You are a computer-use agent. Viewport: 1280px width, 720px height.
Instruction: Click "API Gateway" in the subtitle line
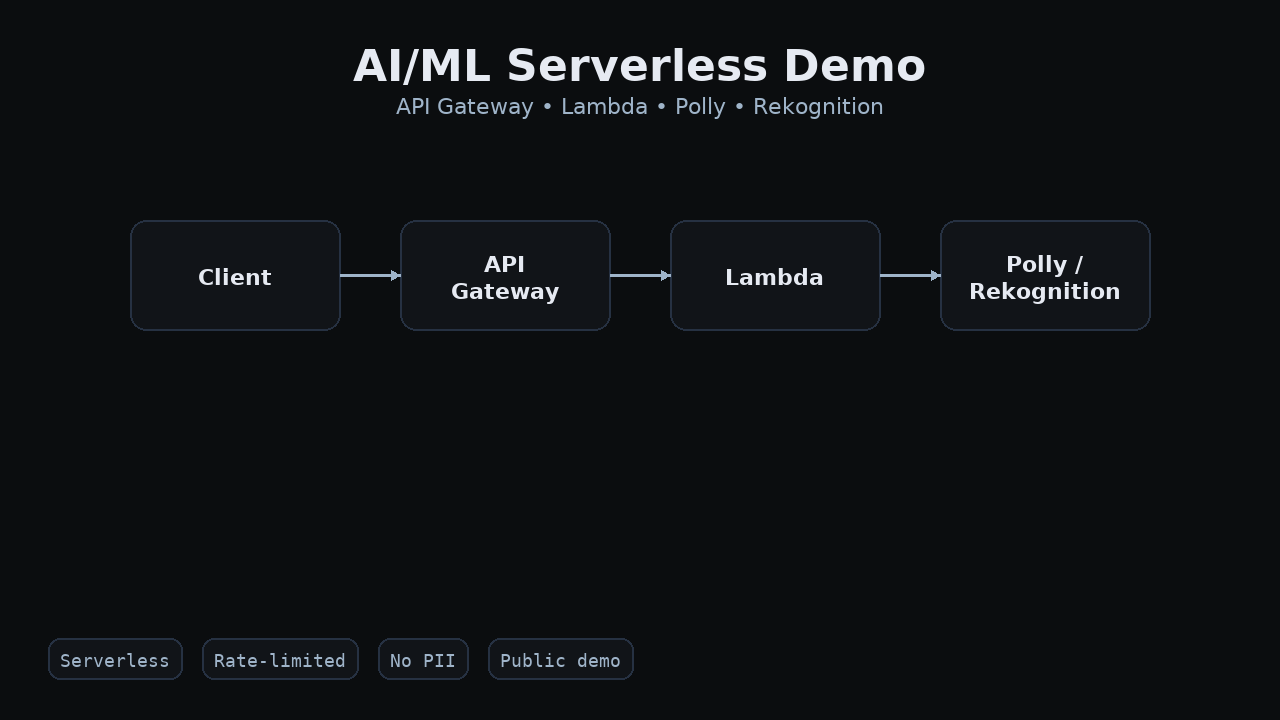click(464, 107)
